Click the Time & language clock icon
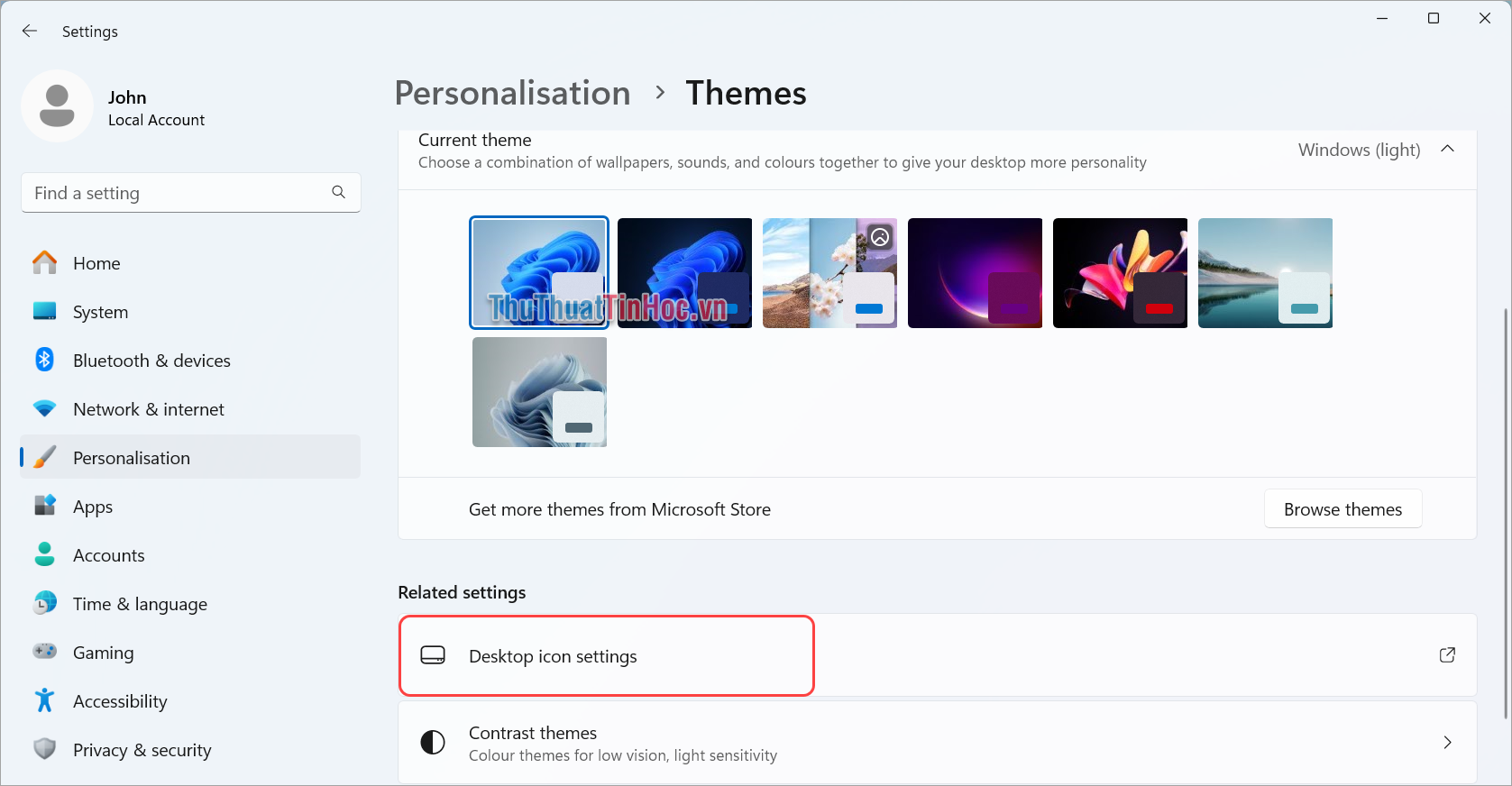 click(44, 603)
